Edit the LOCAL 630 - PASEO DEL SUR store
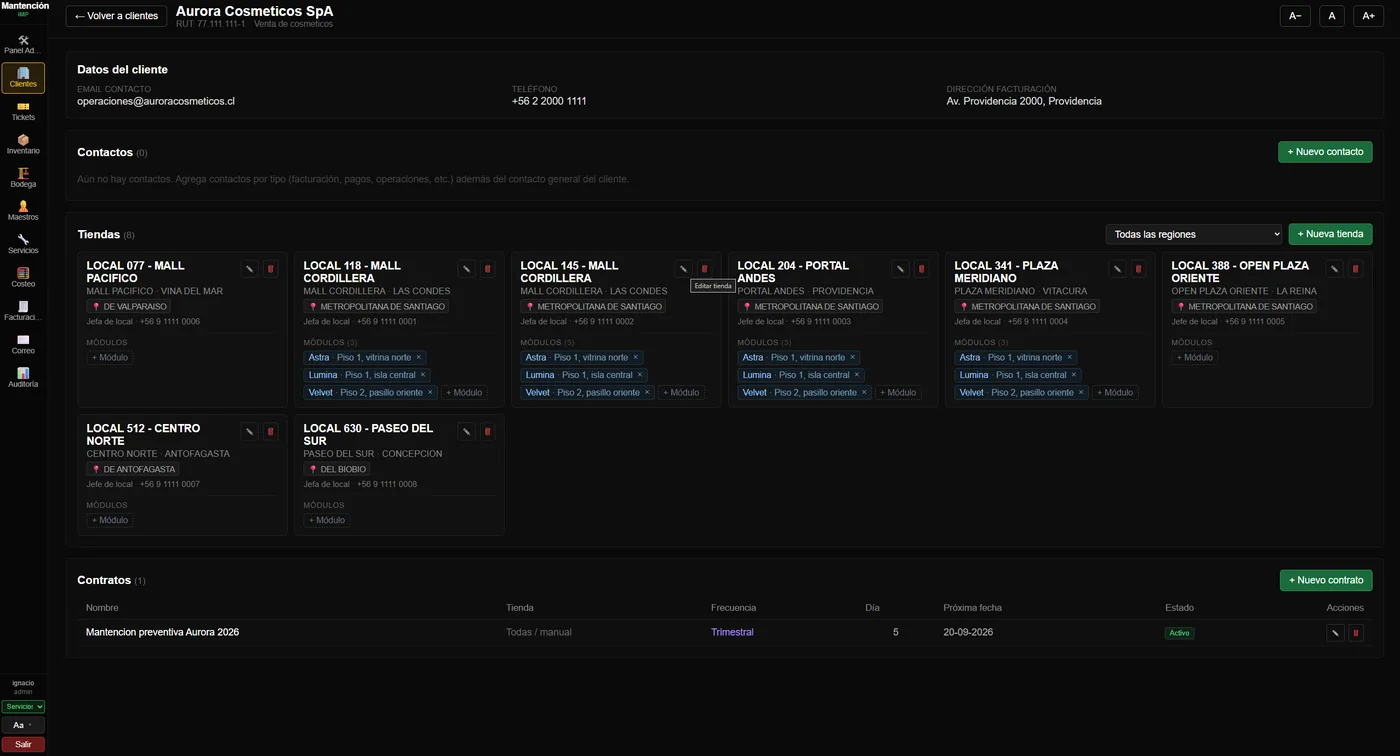 [x=466, y=432]
